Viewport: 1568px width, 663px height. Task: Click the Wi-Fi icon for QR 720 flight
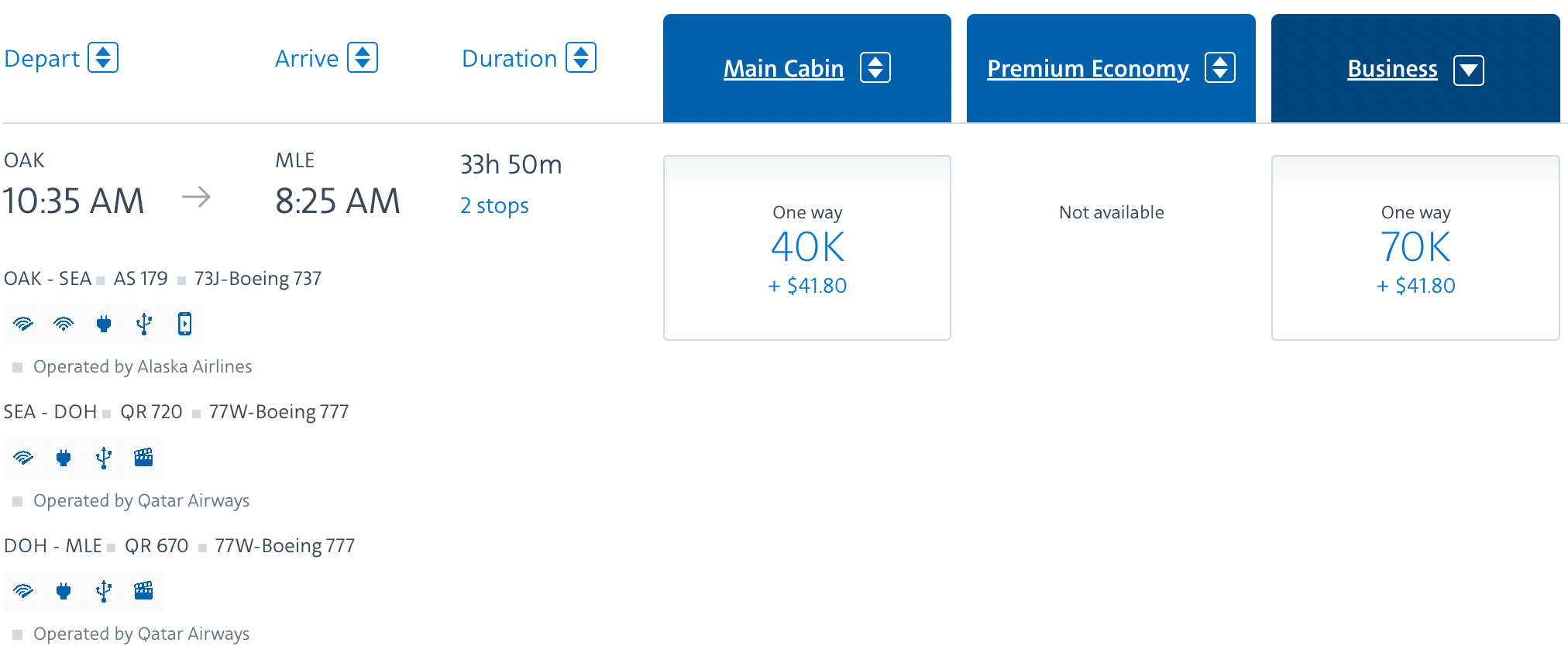(x=23, y=458)
